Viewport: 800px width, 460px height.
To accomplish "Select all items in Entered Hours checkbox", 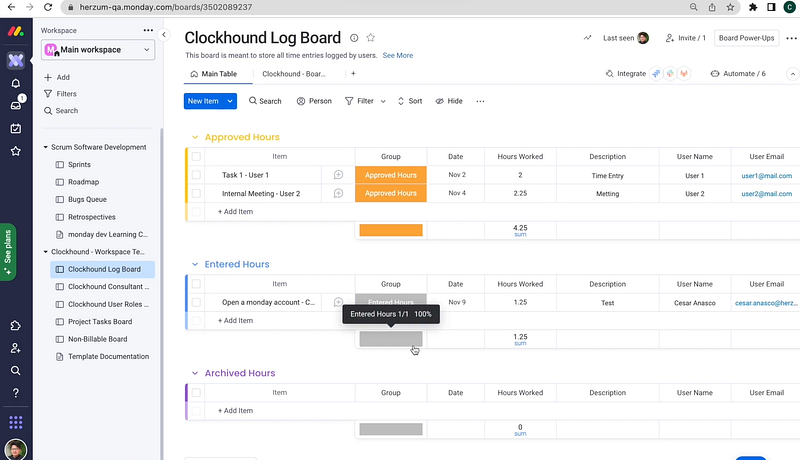I will coord(196,284).
